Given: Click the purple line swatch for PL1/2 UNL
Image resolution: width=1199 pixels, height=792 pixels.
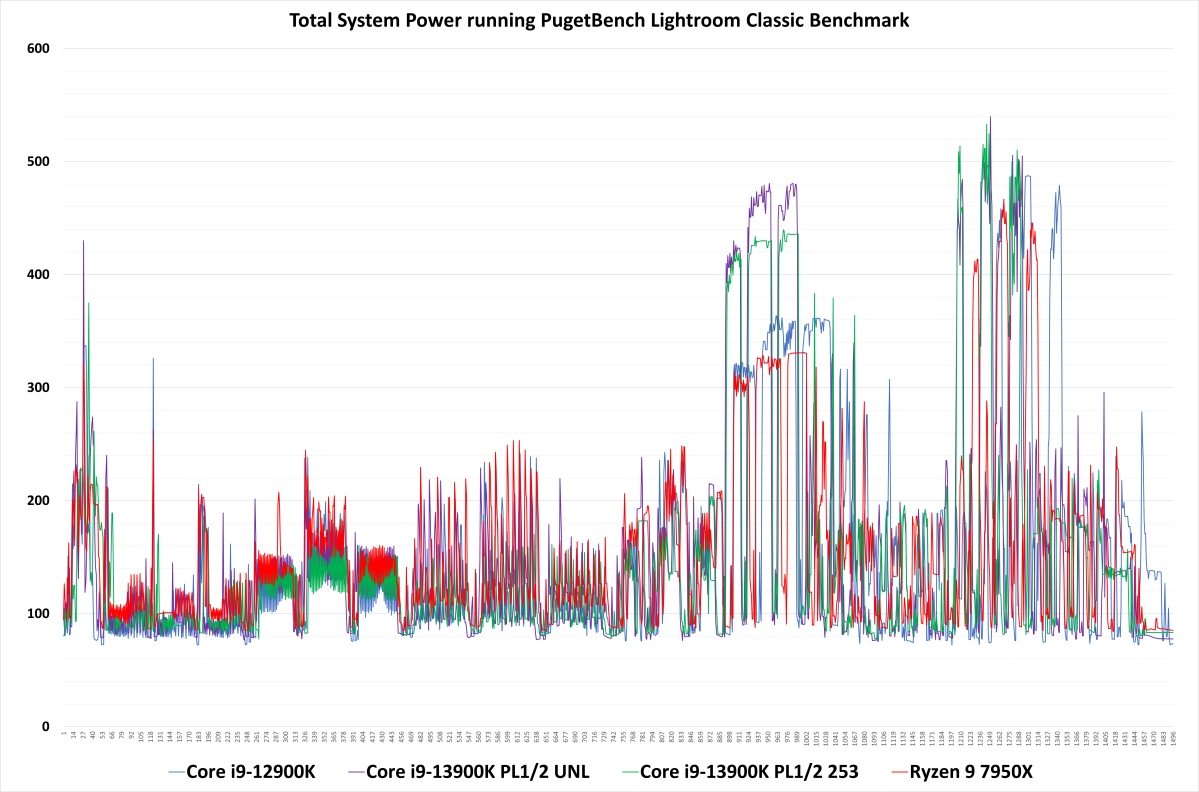Looking at the screenshot, I should click(355, 772).
